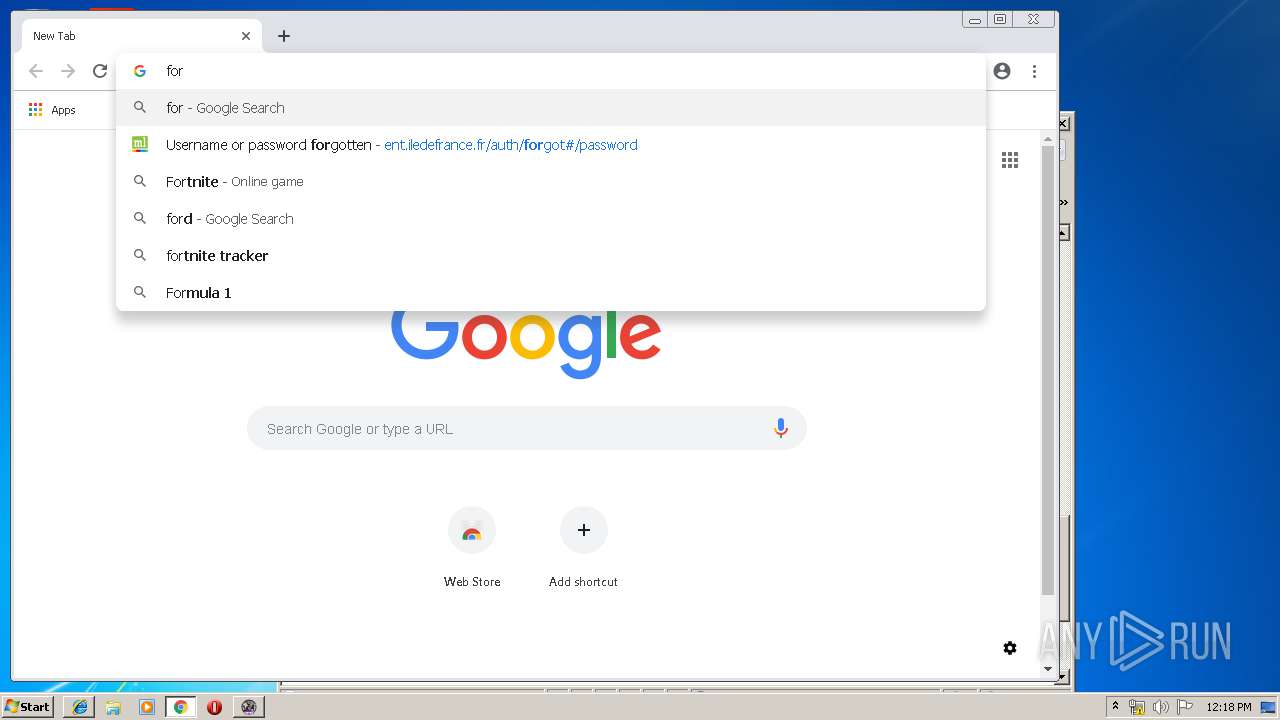The height and width of the screenshot is (720, 1280).
Task: Open Windows Media Player from taskbar
Action: [x=147, y=707]
